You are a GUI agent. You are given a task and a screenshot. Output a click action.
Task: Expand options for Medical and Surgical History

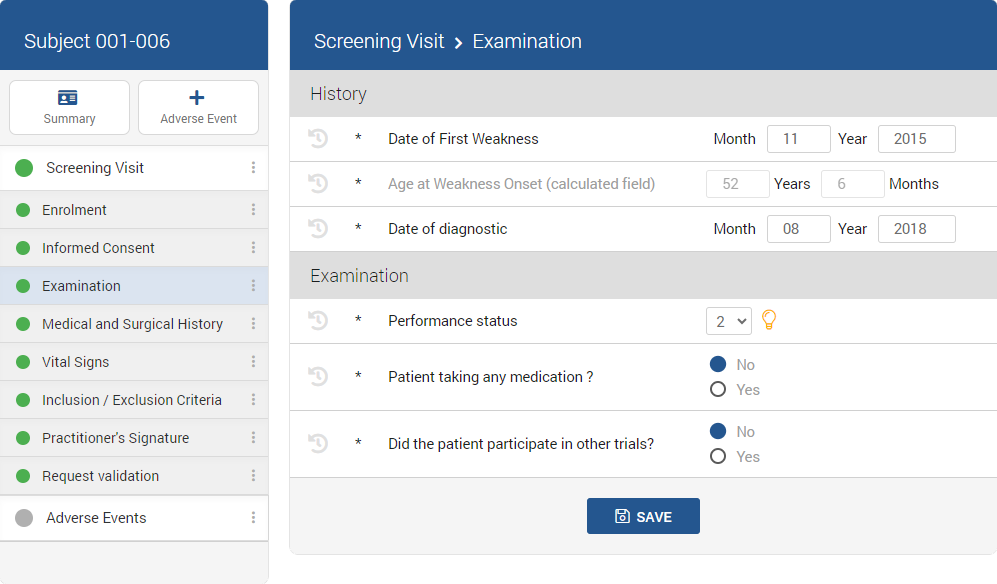253,324
